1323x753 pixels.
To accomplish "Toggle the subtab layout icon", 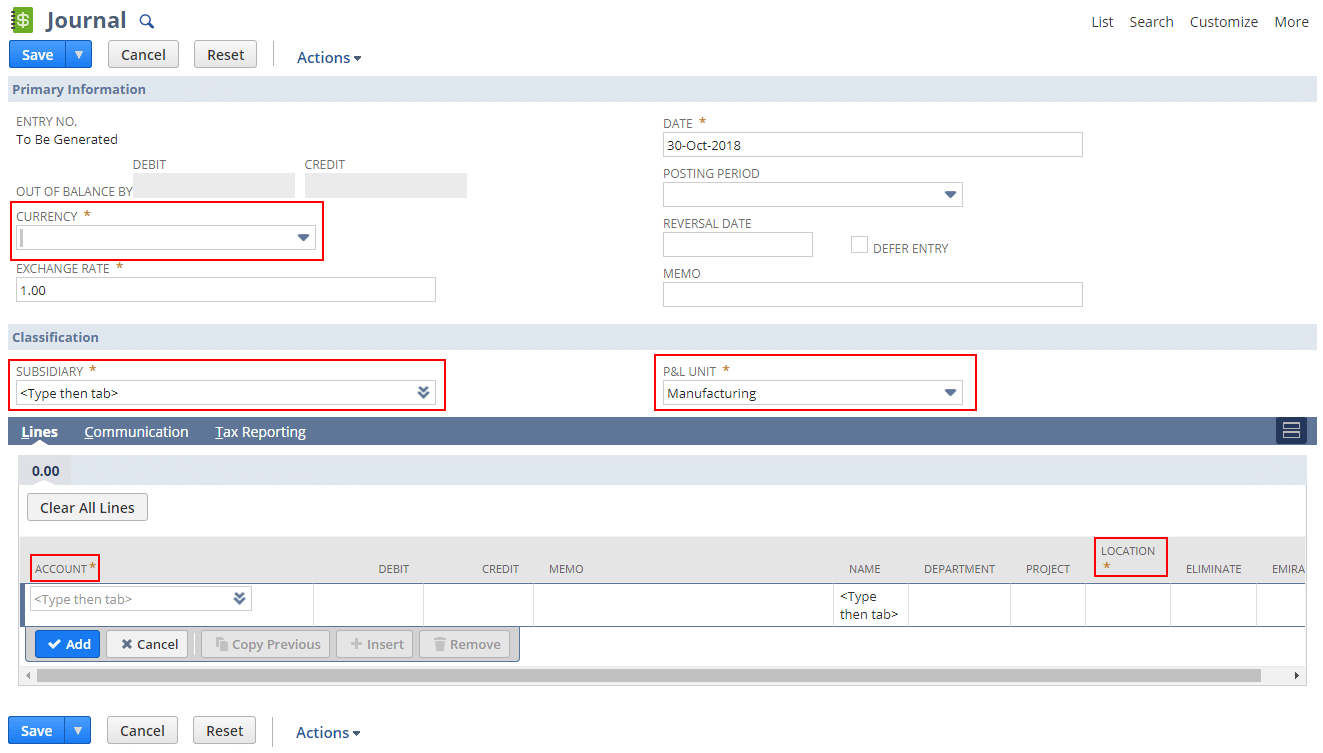I will [1291, 431].
